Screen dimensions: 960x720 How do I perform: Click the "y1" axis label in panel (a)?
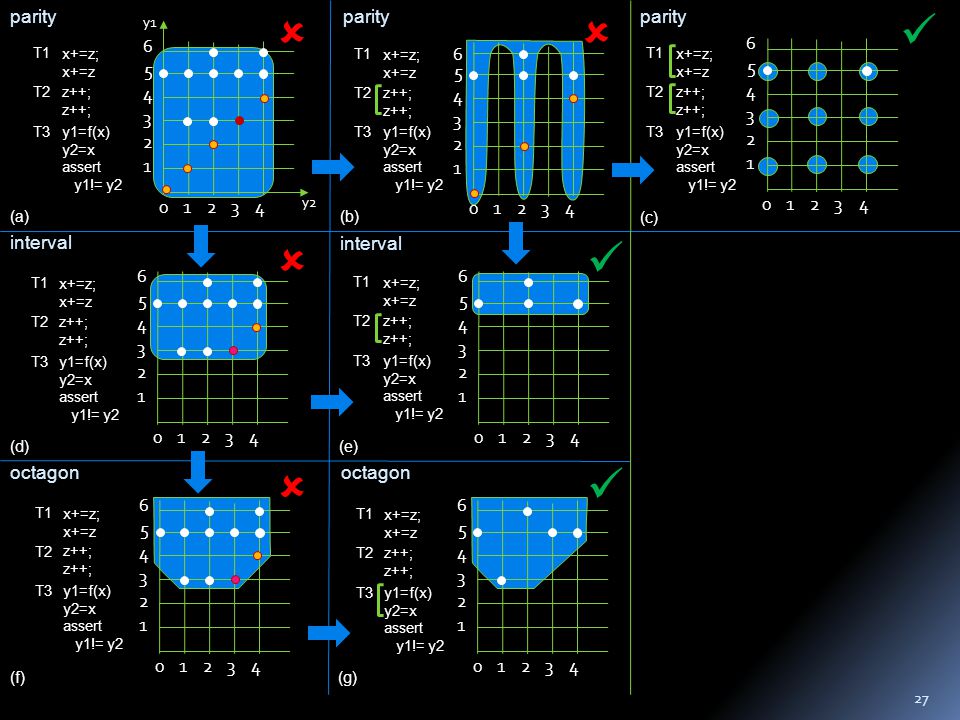[149, 24]
